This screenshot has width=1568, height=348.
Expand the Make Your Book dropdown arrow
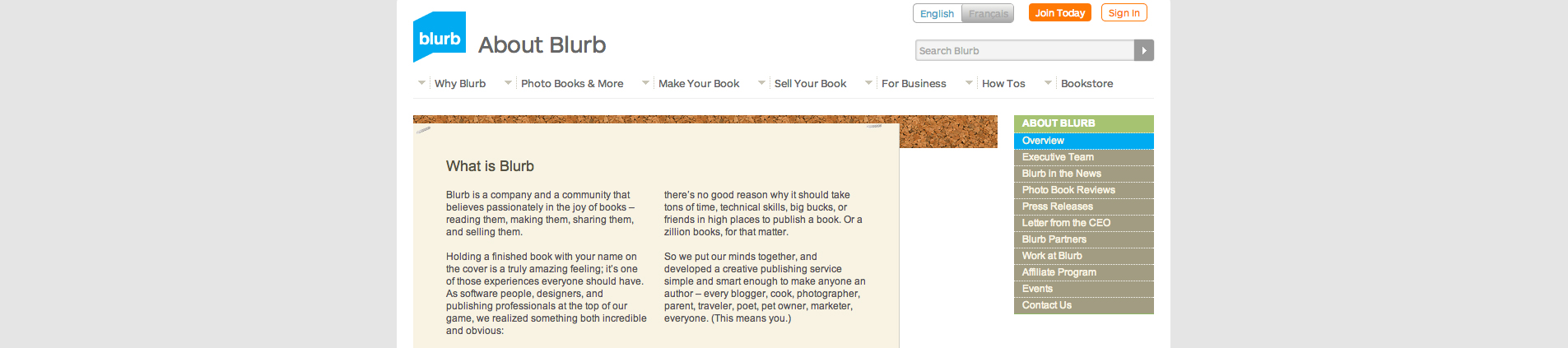point(646,83)
